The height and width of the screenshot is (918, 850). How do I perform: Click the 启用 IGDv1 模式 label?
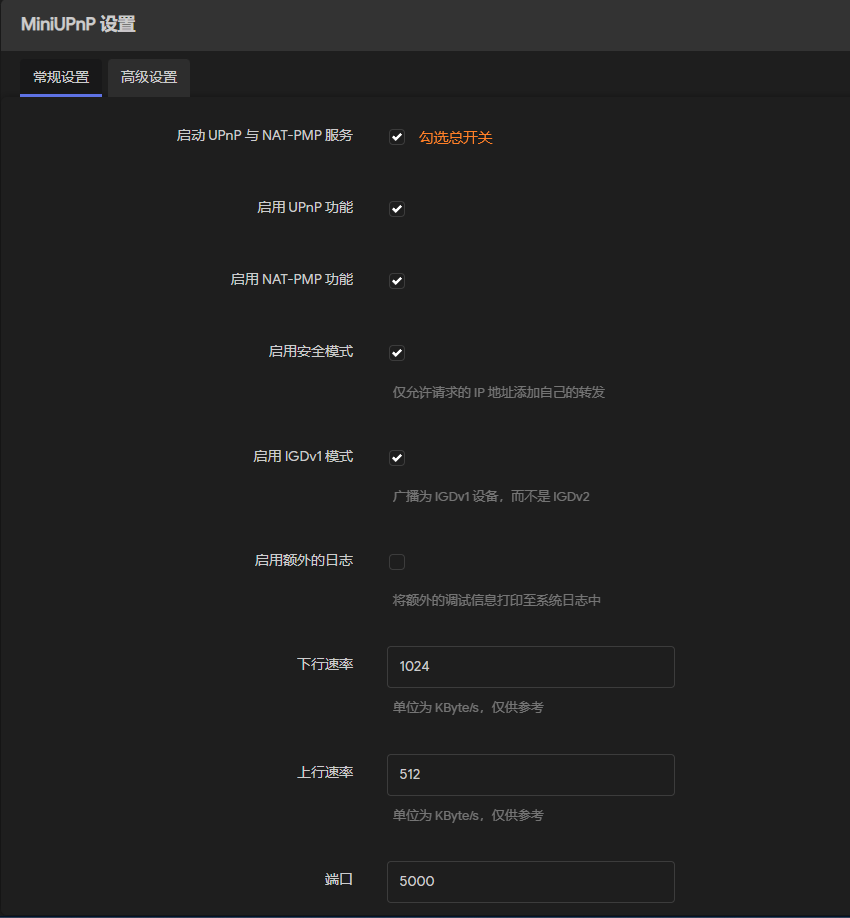pyautogui.click(x=303, y=456)
